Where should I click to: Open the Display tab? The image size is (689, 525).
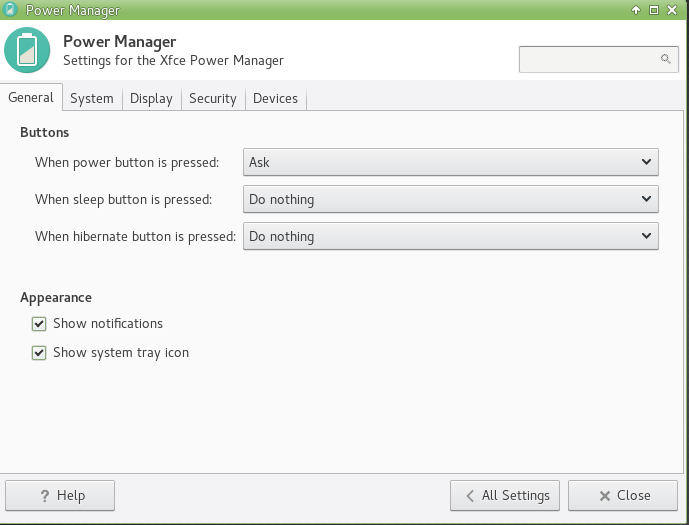point(151,98)
